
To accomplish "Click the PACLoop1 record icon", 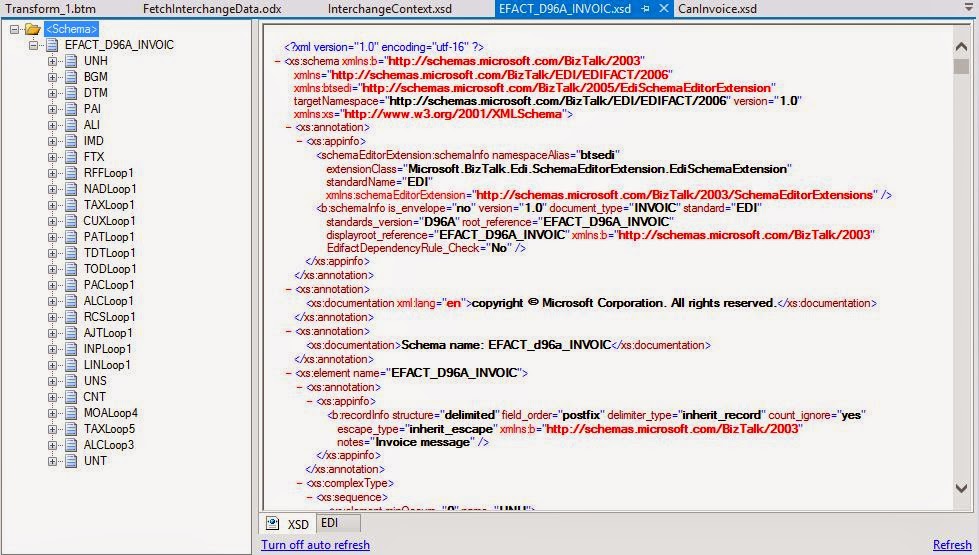I will (71, 285).
